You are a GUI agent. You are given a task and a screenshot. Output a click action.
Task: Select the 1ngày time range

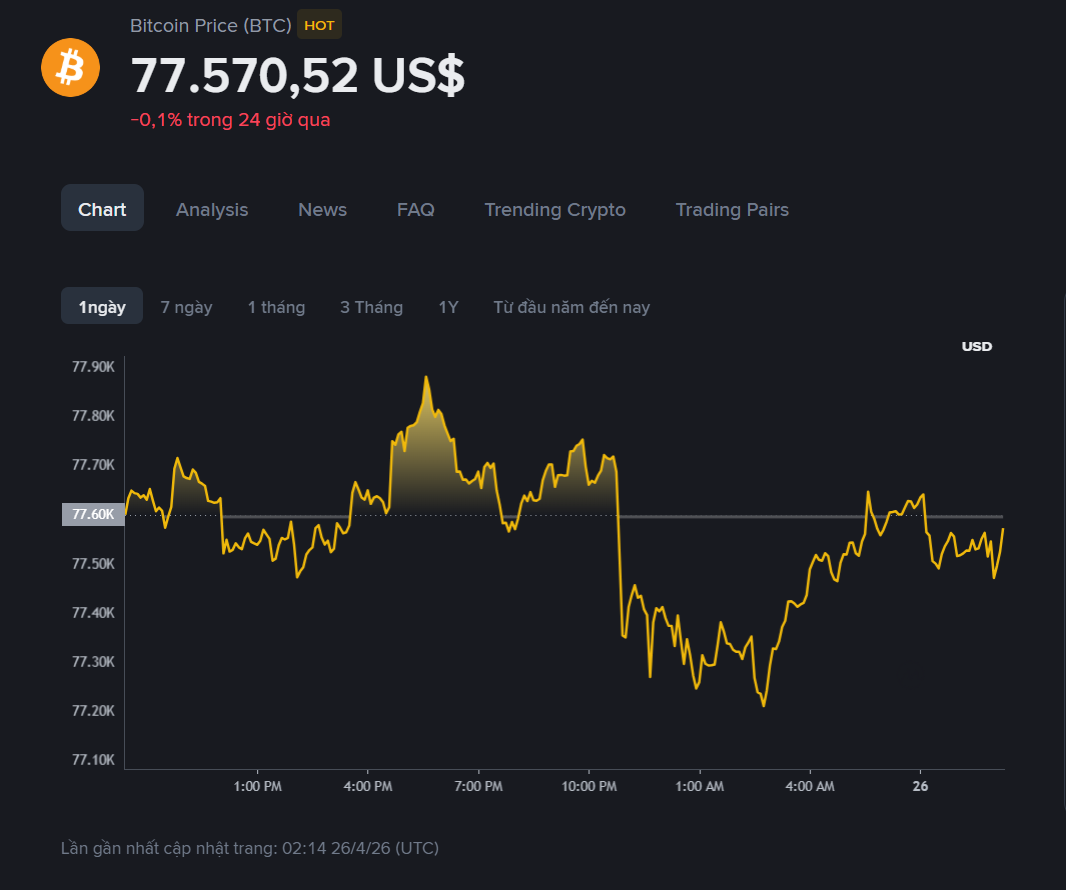102,306
